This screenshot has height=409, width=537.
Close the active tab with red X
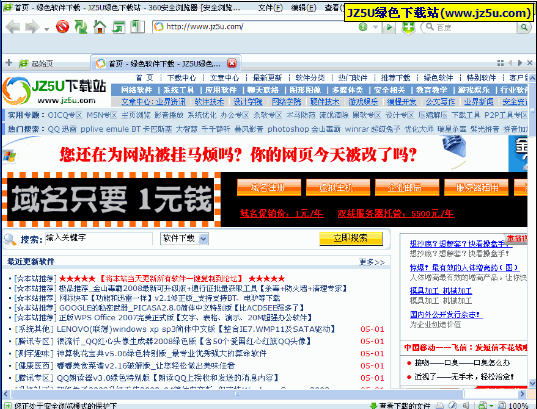(232, 63)
